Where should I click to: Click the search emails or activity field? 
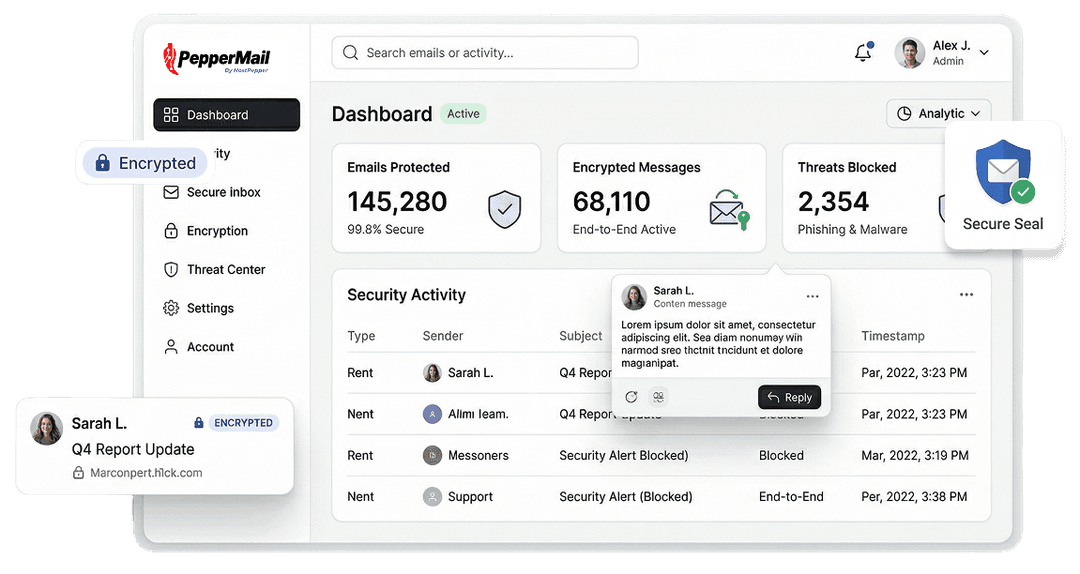click(485, 53)
